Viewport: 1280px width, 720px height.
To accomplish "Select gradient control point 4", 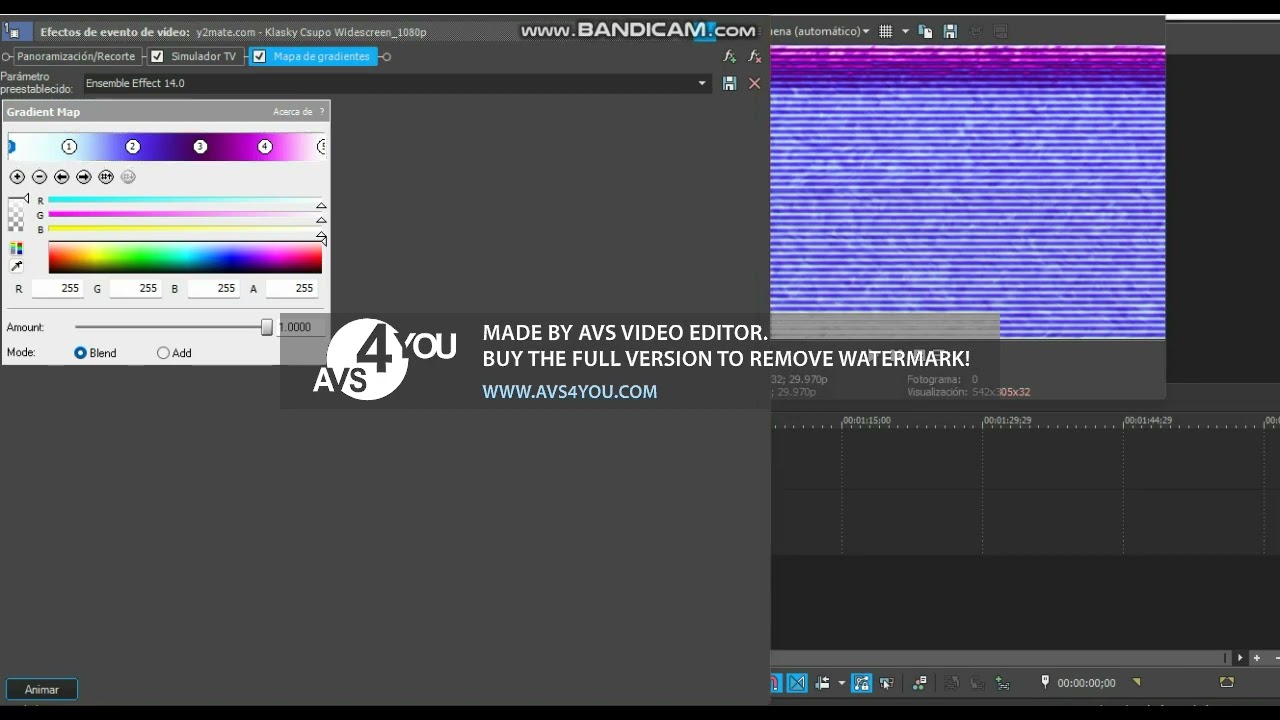I will pos(265,147).
